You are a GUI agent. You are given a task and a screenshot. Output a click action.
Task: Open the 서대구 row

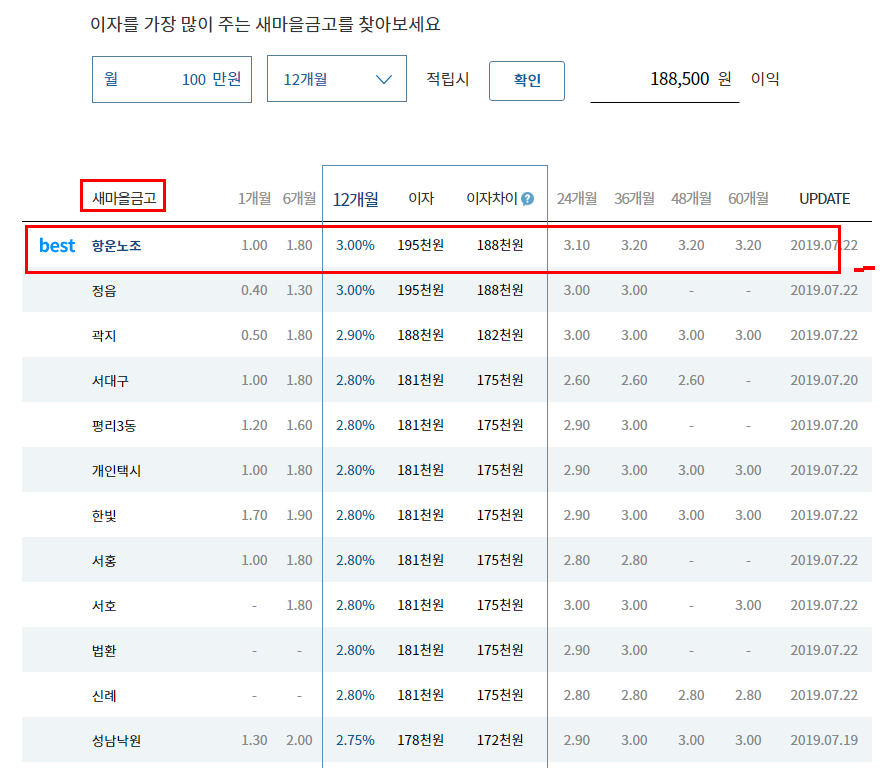[447, 380]
